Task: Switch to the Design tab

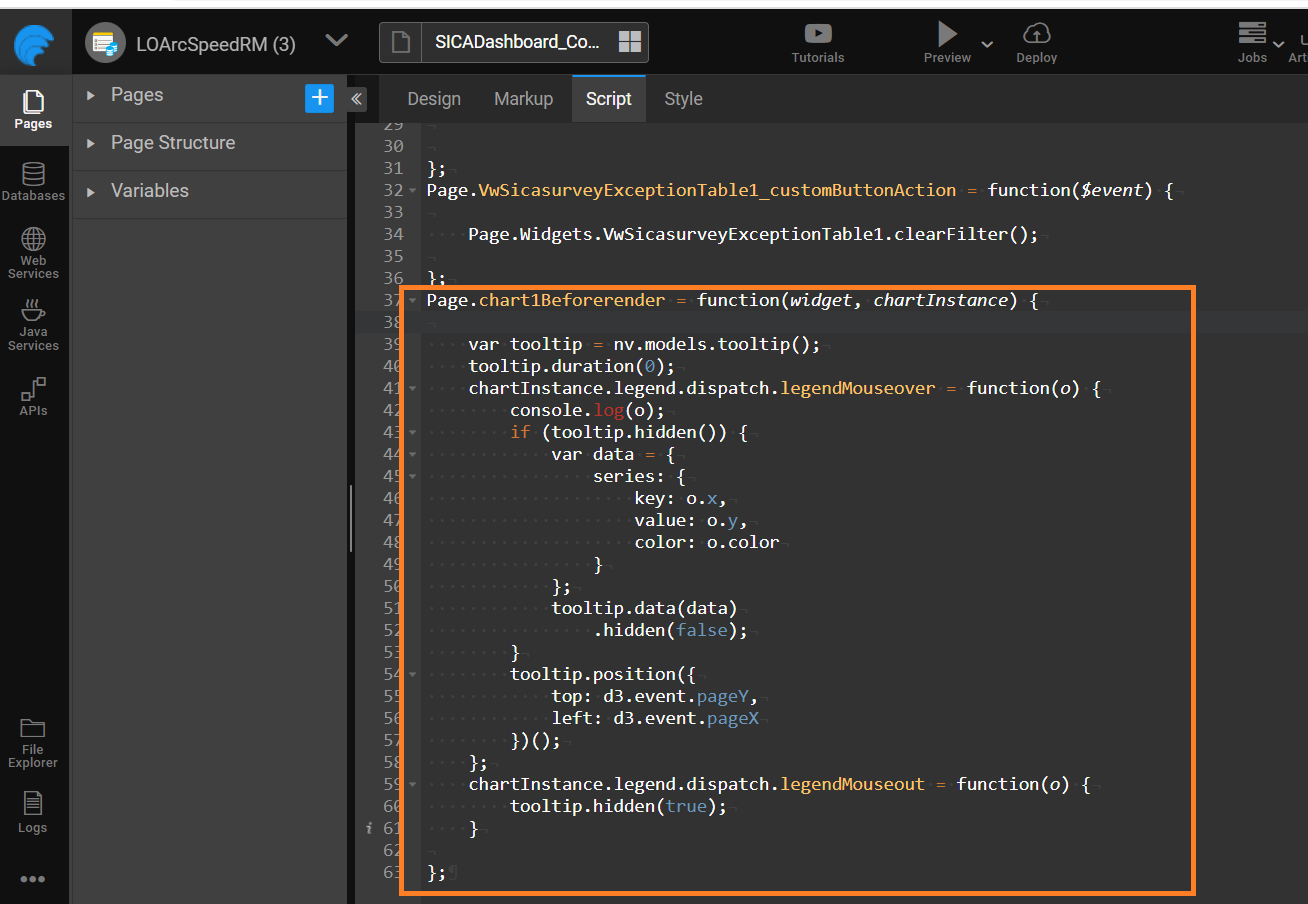Action: pyautogui.click(x=434, y=99)
